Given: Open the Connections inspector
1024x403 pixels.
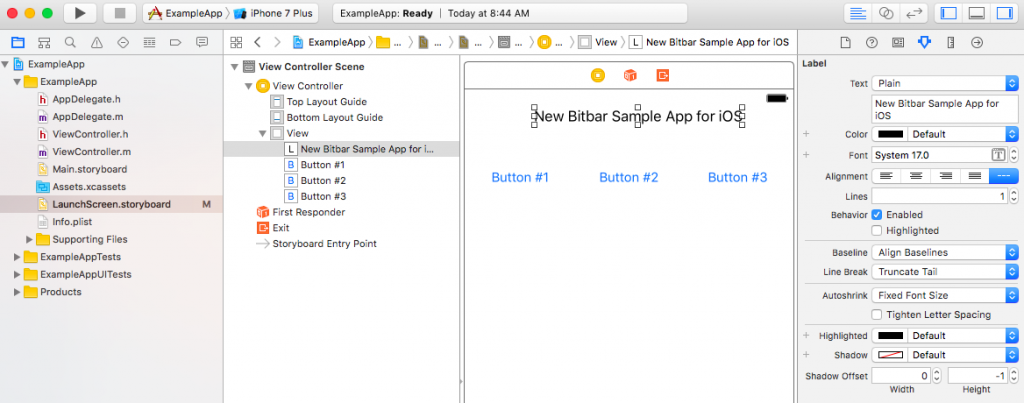Looking at the screenshot, I should pos(977,42).
